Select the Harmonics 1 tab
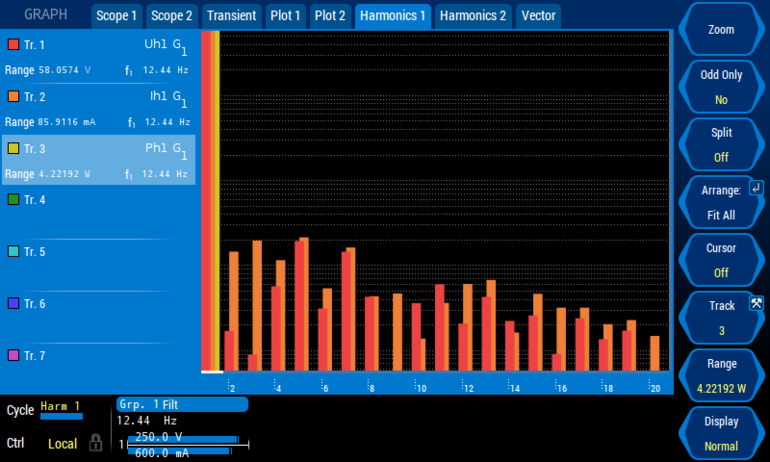The width and height of the screenshot is (770, 462). (393, 16)
